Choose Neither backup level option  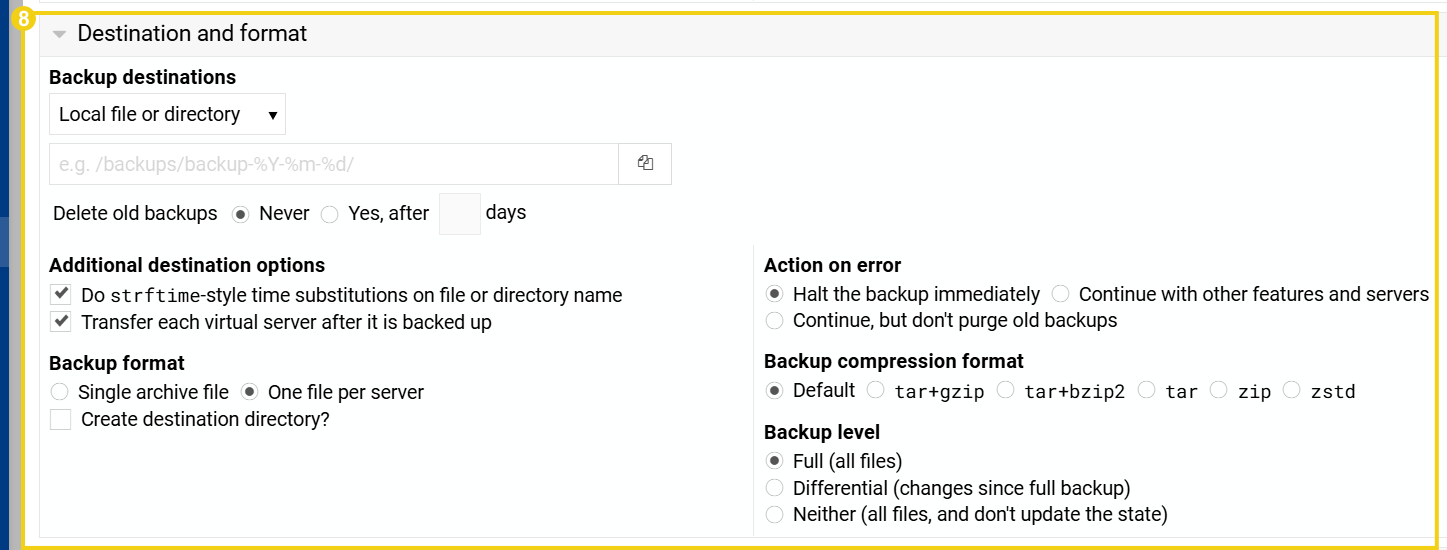(774, 515)
